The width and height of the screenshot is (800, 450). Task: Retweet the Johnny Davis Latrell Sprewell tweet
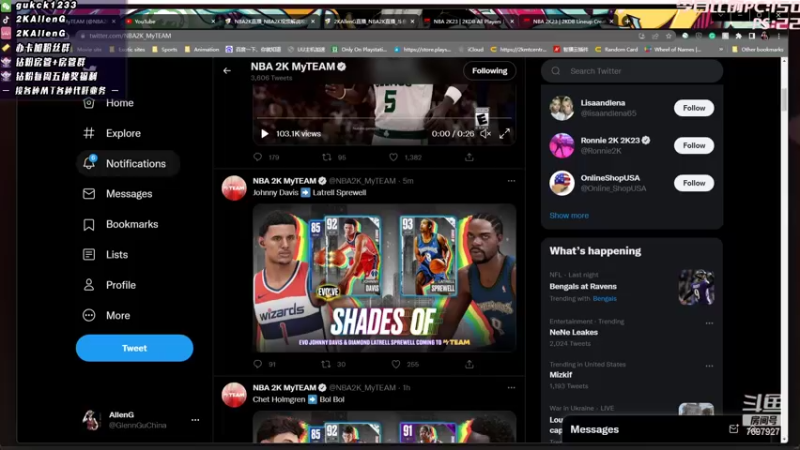coord(326,364)
